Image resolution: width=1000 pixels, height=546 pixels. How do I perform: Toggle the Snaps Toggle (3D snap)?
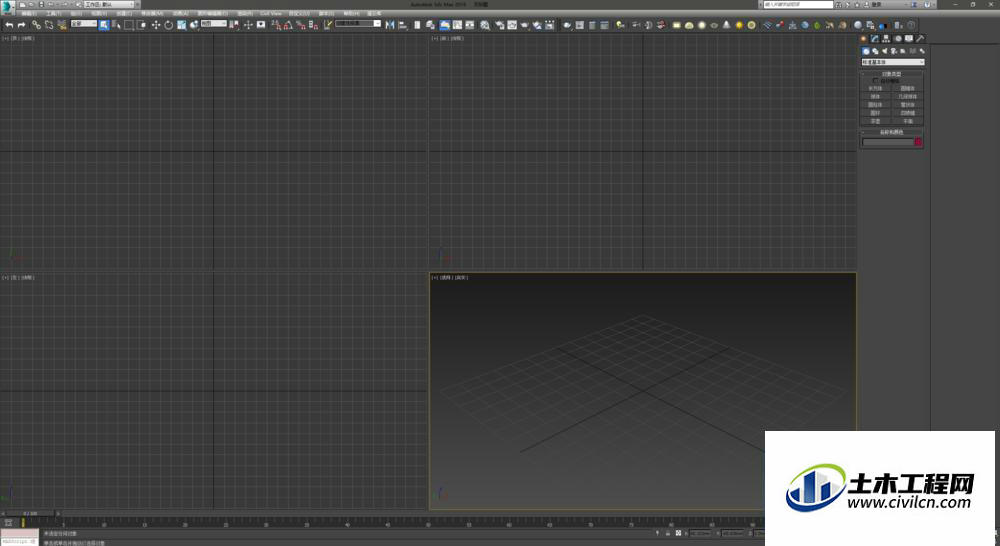(x=276, y=25)
